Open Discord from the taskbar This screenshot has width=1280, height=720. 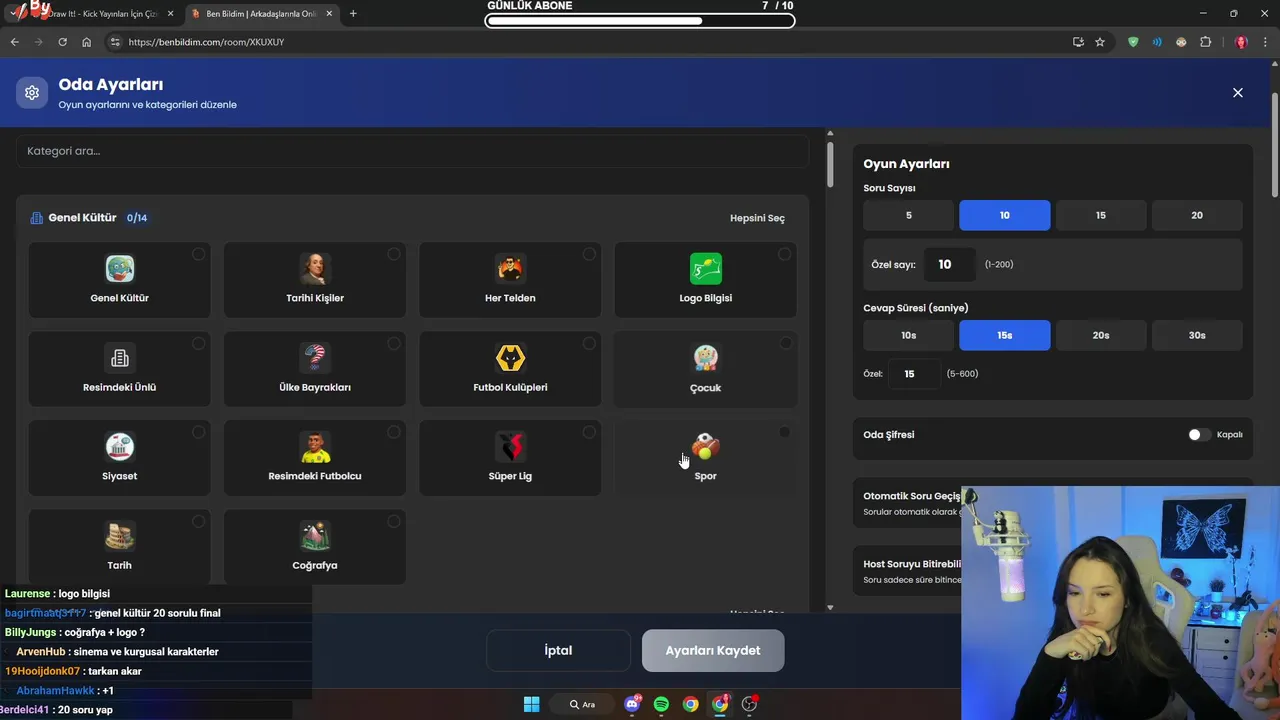tap(632, 704)
